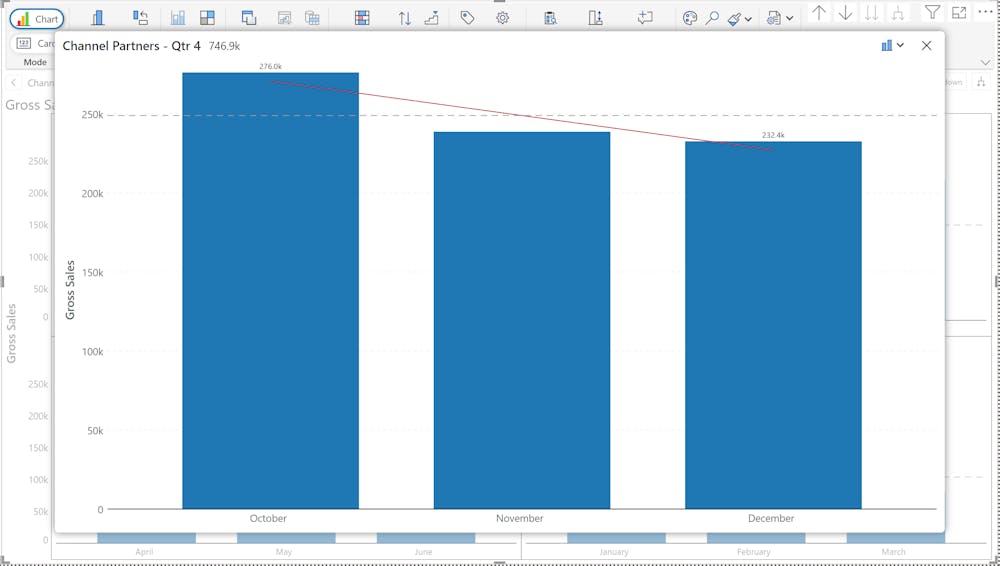
Task: Click the background February axis label
Action: 754,552
